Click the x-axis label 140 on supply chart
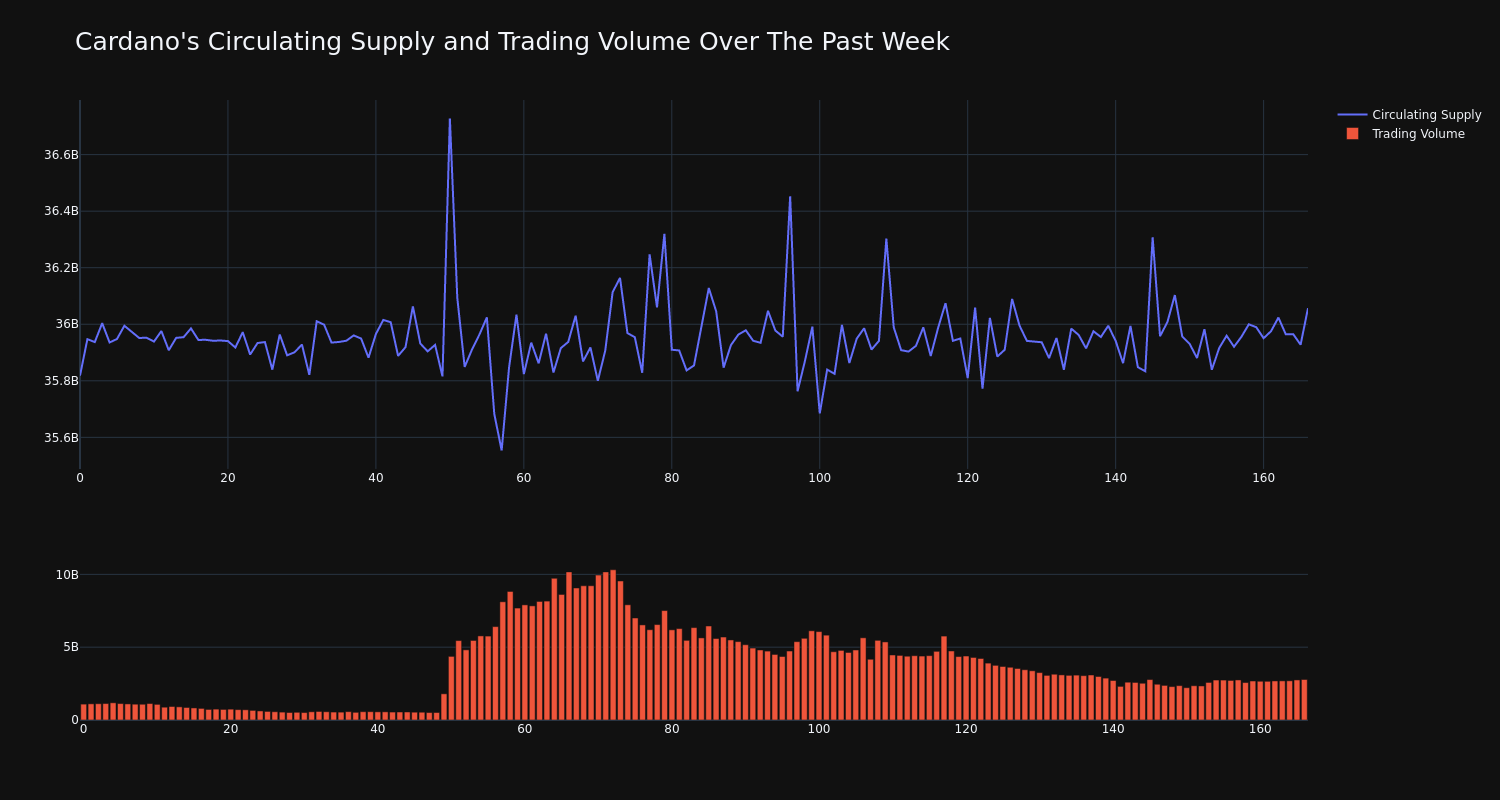Screen dimensions: 1500x800 coord(1116,478)
